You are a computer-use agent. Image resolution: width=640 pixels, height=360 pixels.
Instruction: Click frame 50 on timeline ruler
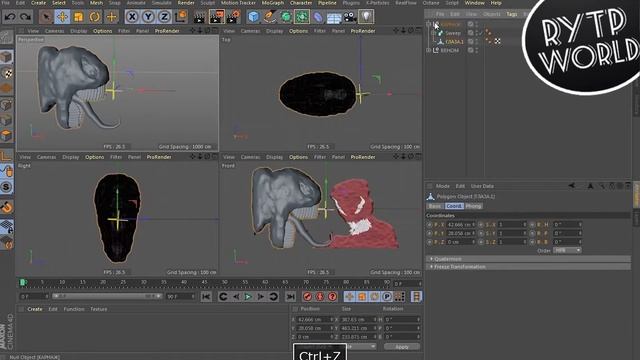[224, 282]
